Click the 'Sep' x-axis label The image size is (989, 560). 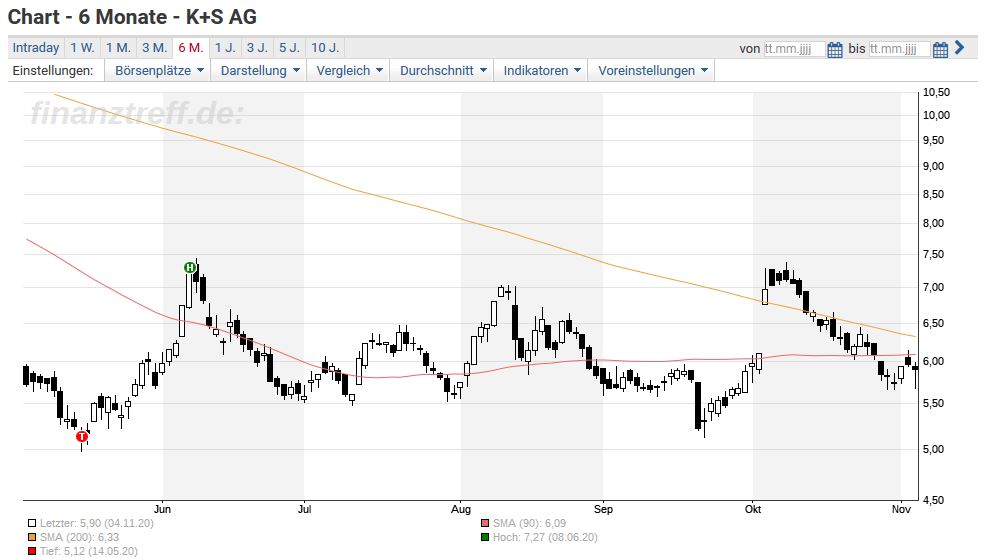[x=603, y=509]
